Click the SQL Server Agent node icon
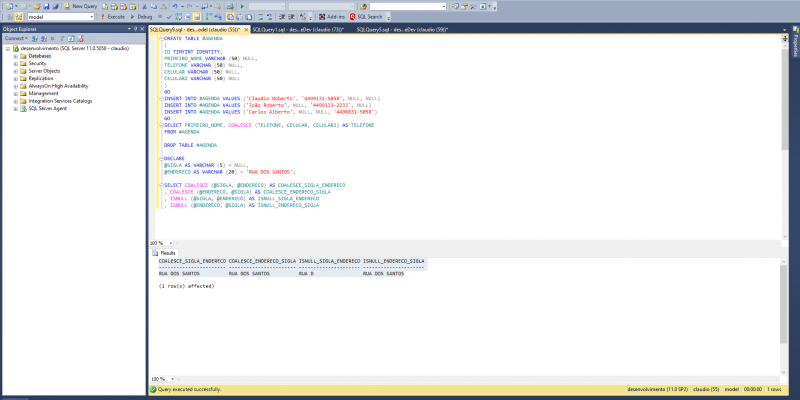 (24, 108)
